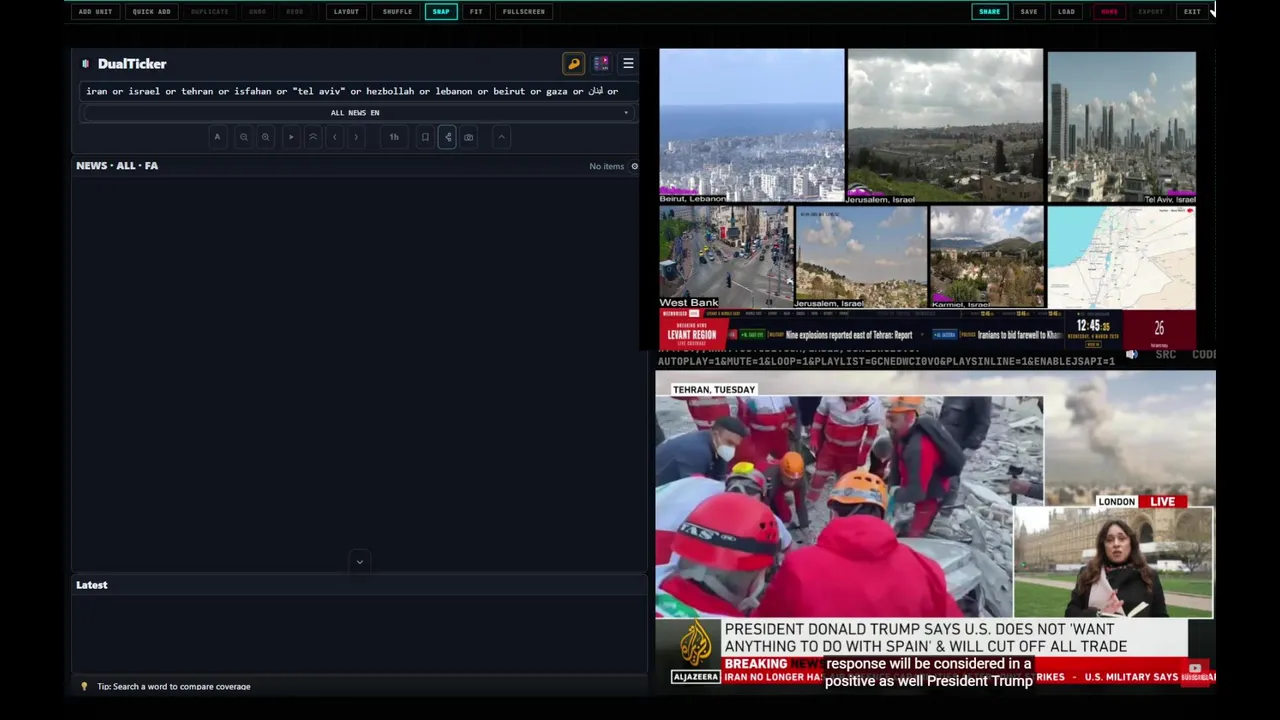This screenshot has width=1280, height=720.
Task: Click the yellow key icon in DualTicker
Action: pos(574,64)
